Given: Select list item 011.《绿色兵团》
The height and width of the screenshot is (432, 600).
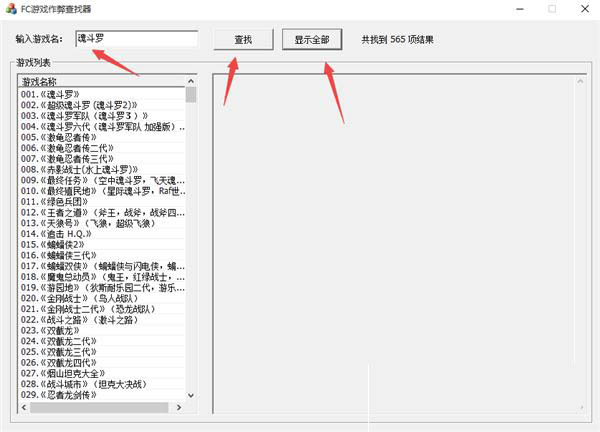Looking at the screenshot, I should click(x=101, y=201).
